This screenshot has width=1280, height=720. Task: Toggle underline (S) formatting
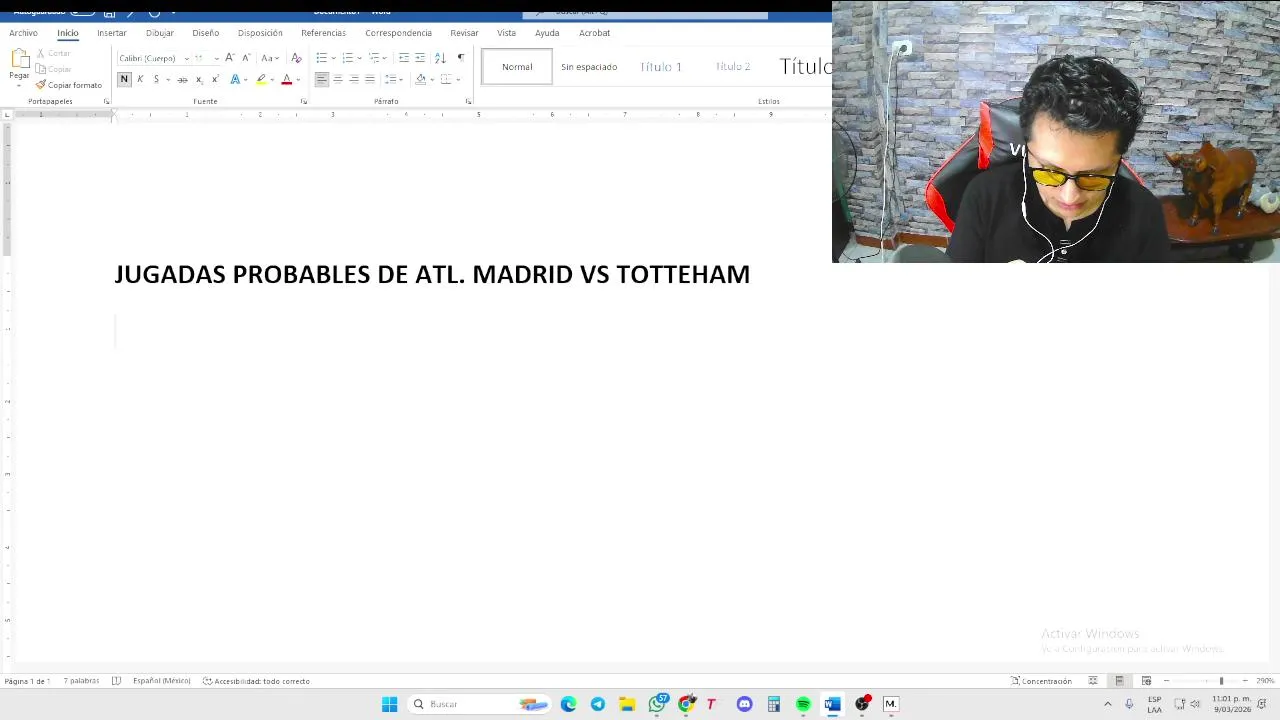coord(156,79)
